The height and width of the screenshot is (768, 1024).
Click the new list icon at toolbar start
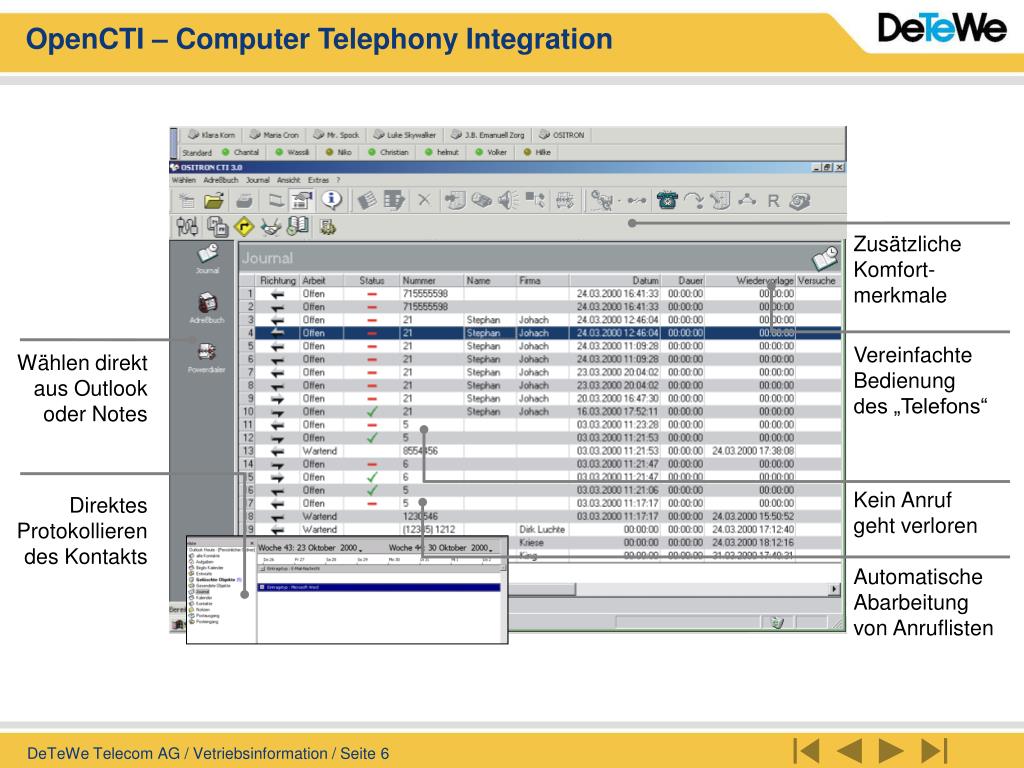point(187,201)
